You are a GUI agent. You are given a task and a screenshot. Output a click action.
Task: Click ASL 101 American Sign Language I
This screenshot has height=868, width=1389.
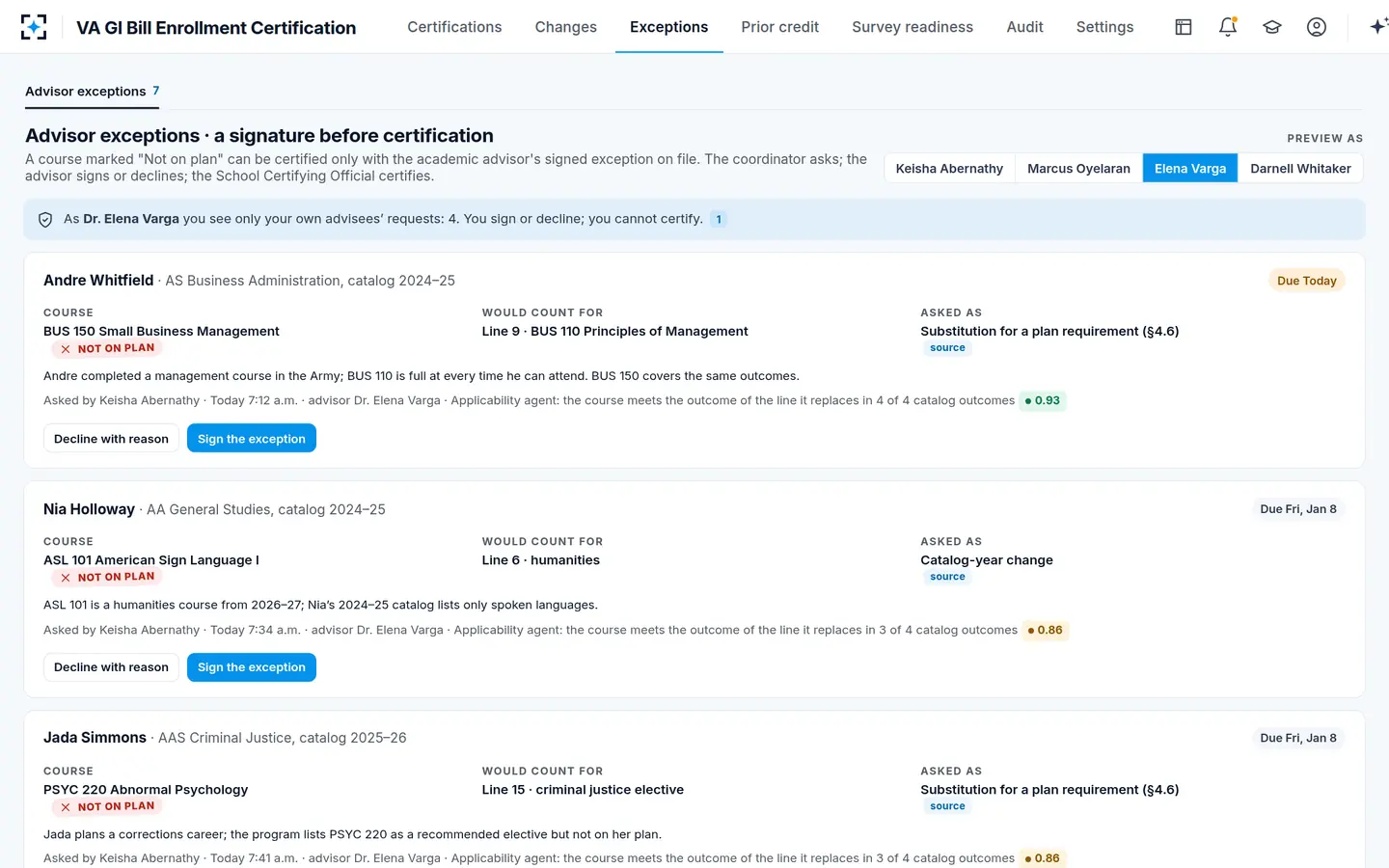(151, 560)
